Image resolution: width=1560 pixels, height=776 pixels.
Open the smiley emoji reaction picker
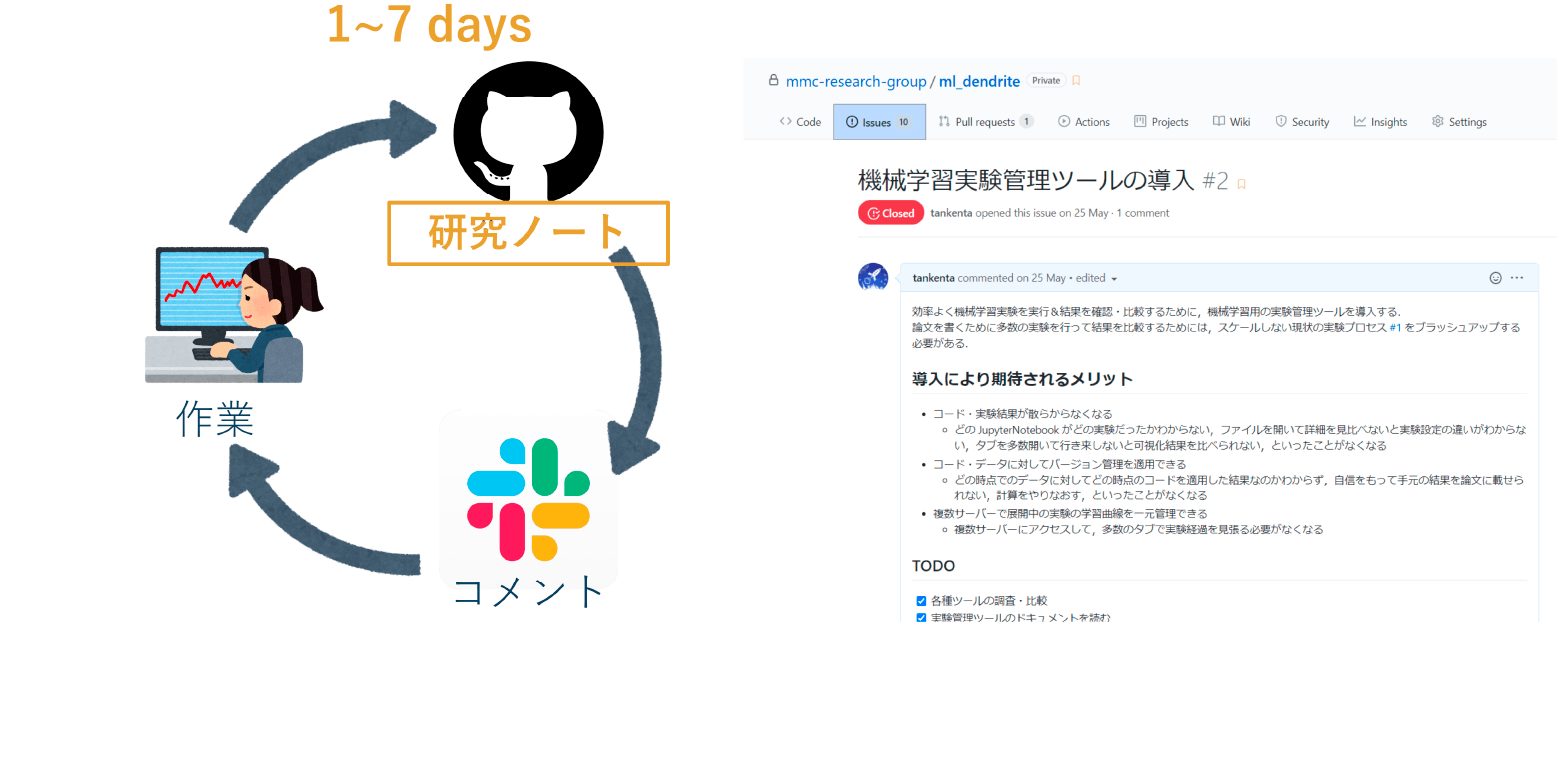(x=1495, y=278)
